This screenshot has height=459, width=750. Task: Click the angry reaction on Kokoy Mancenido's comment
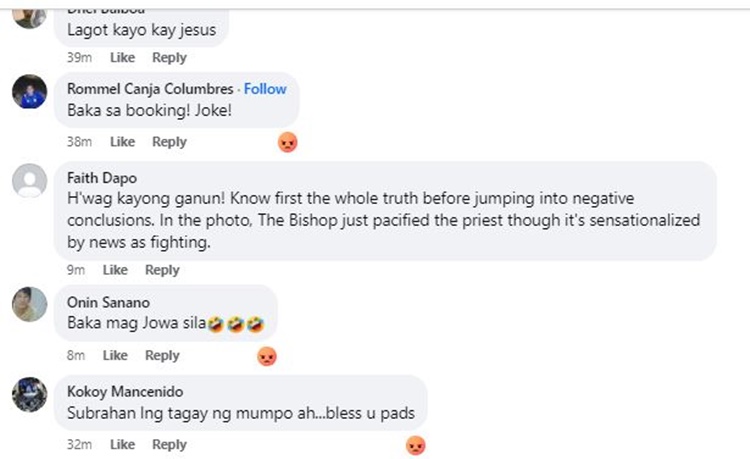416,445
